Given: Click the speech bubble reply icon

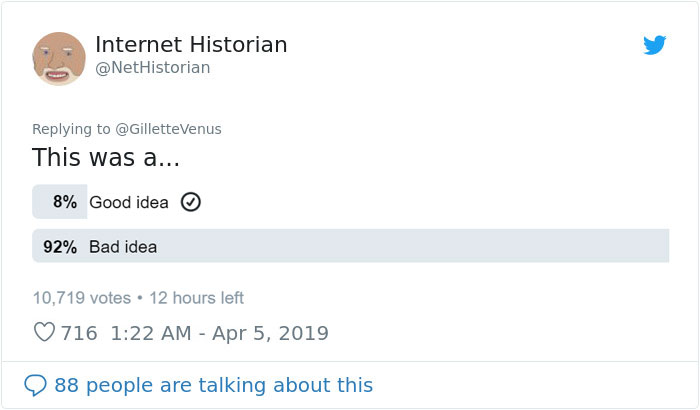Looking at the screenshot, I should pos(36,385).
